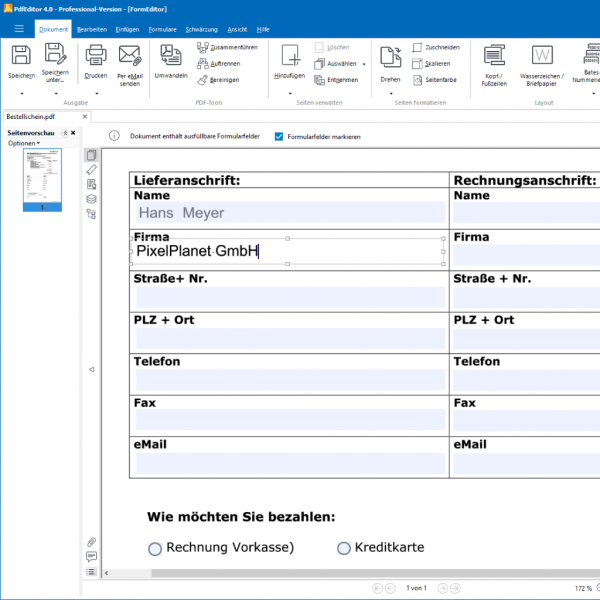Switch to the Schwärzung ribbon tab

[201, 29]
